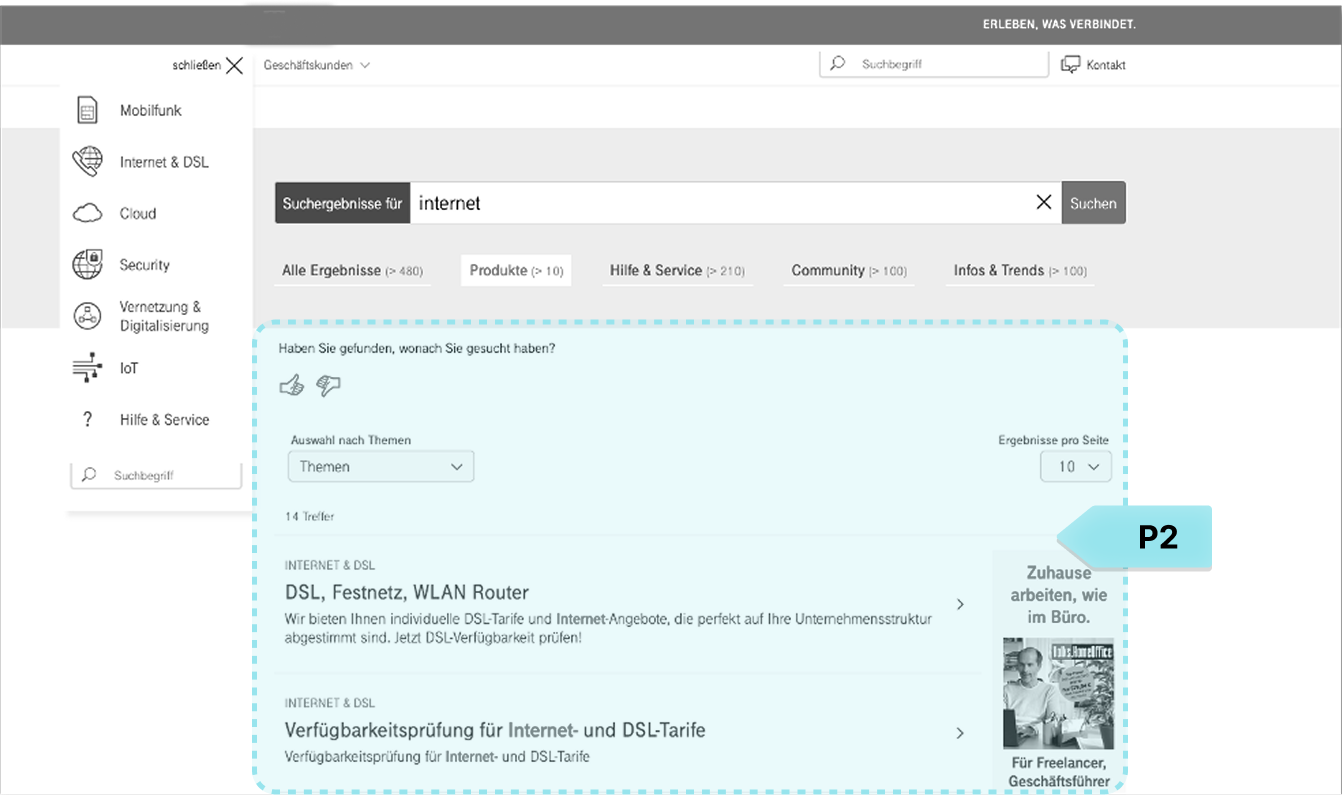Click the Mobilfunk SIM card icon
The image size is (1342, 795).
(88, 110)
